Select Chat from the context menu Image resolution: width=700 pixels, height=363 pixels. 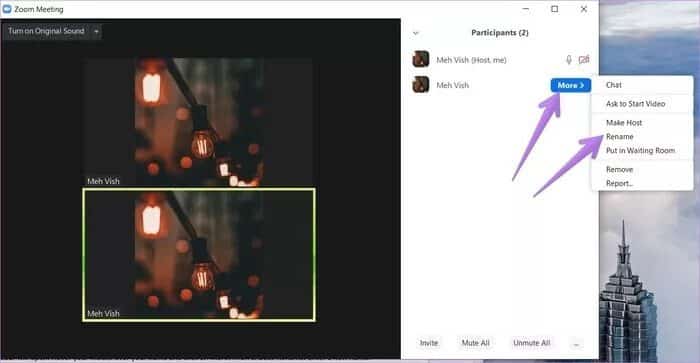click(x=613, y=85)
